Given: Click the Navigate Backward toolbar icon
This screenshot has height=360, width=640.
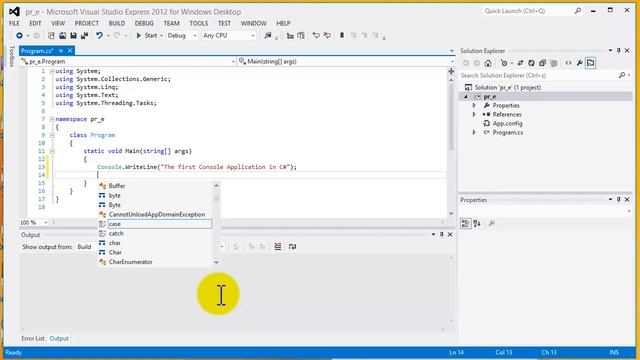Looking at the screenshot, I should click(x=19, y=36).
